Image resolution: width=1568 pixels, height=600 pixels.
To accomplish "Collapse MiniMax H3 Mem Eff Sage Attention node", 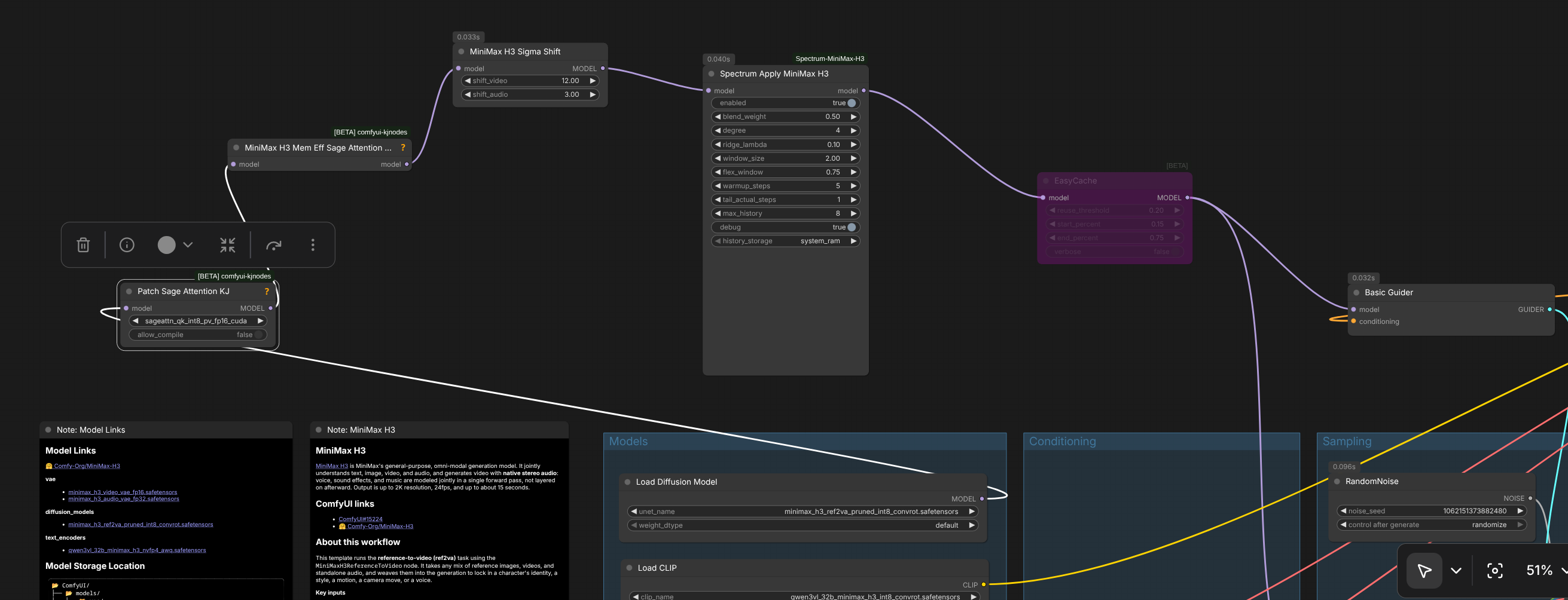I will (x=236, y=148).
